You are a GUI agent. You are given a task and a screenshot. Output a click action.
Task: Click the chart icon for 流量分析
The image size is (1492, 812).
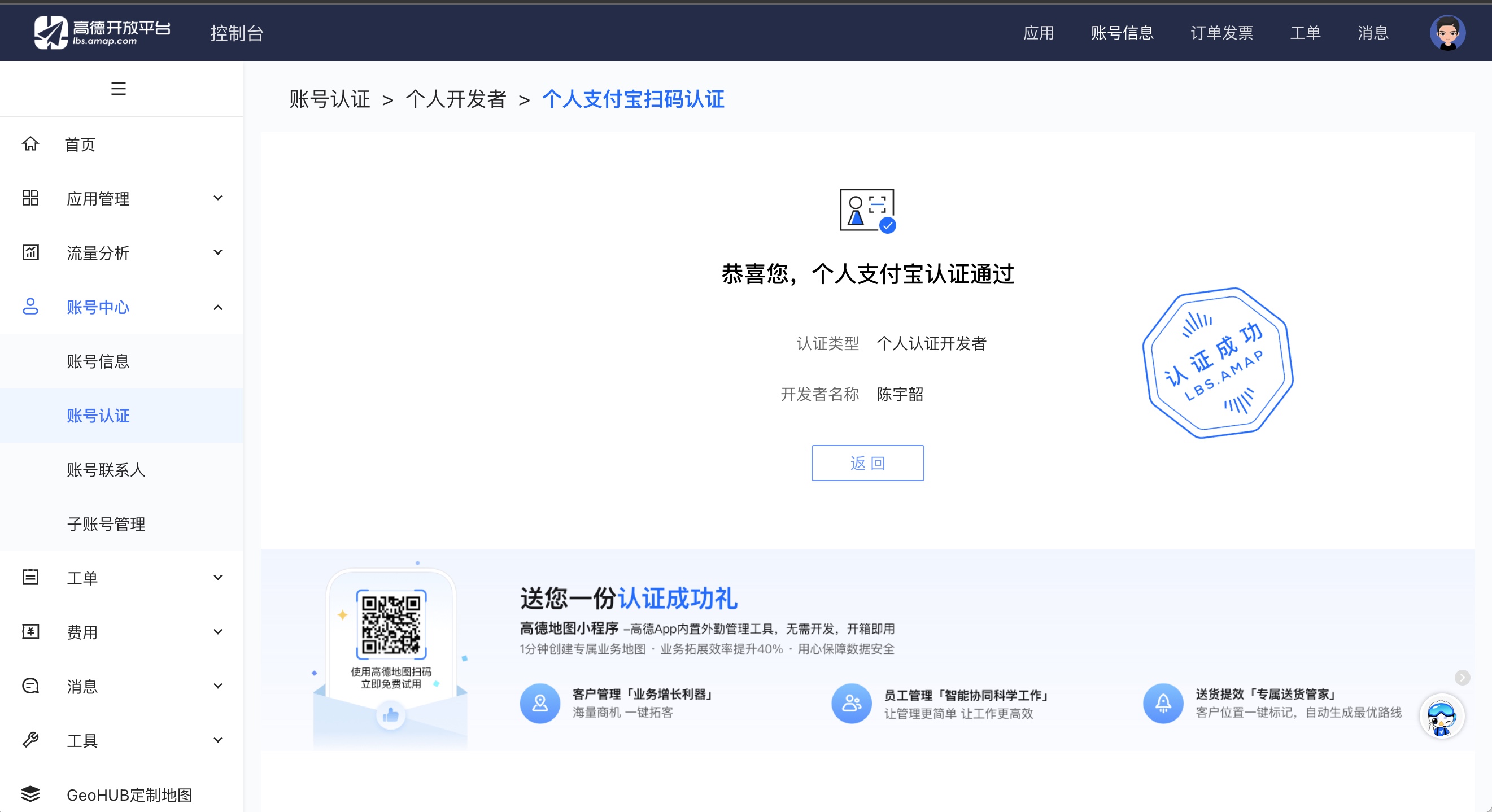pos(30,252)
